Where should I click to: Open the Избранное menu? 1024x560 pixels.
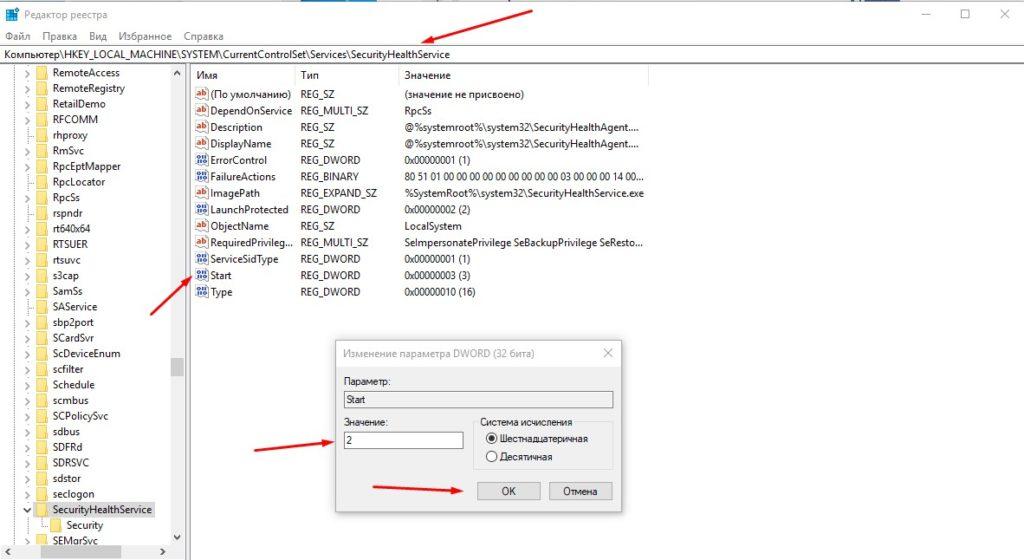[145, 37]
